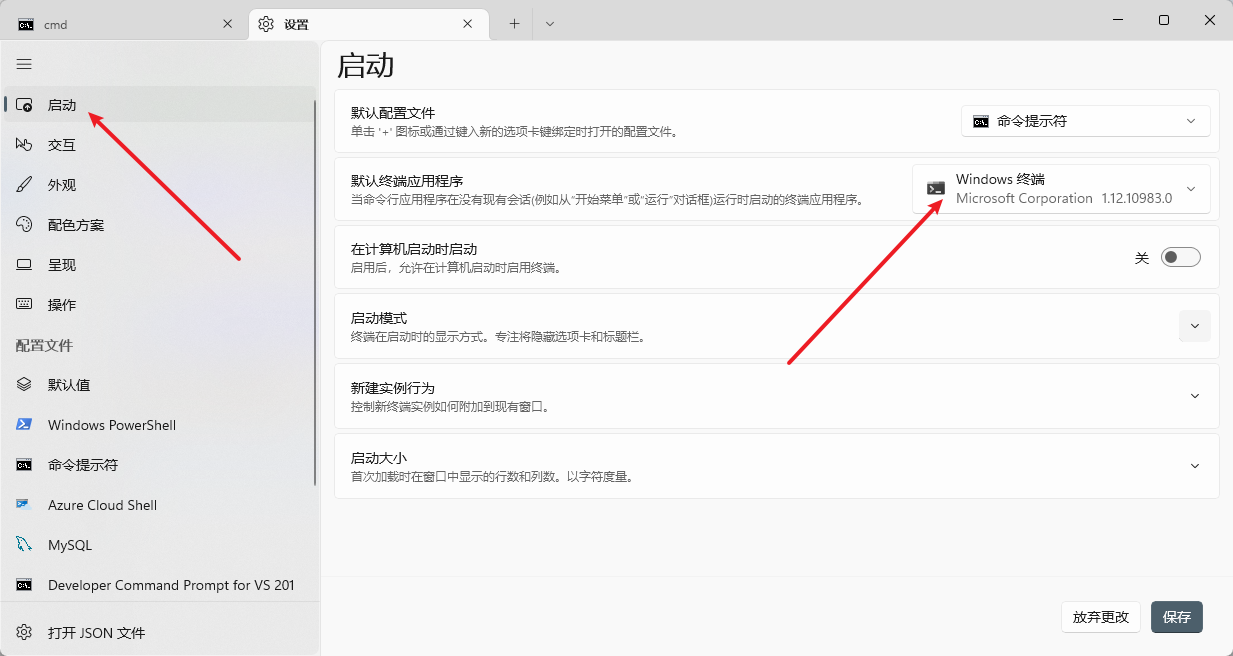
Task: Select 操作 in settings sidebar
Action: click(160, 305)
